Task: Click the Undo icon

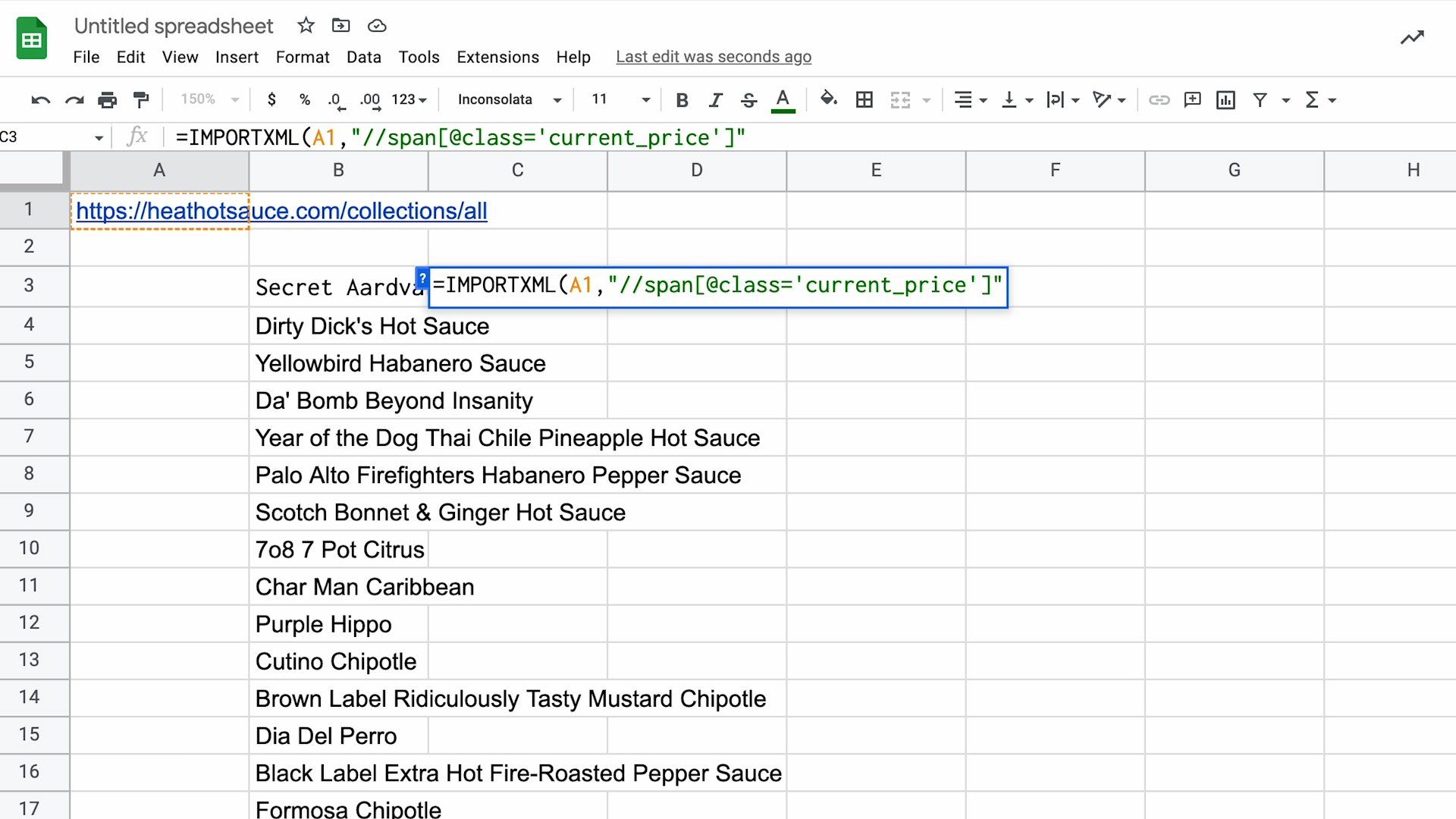Action: click(x=41, y=99)
